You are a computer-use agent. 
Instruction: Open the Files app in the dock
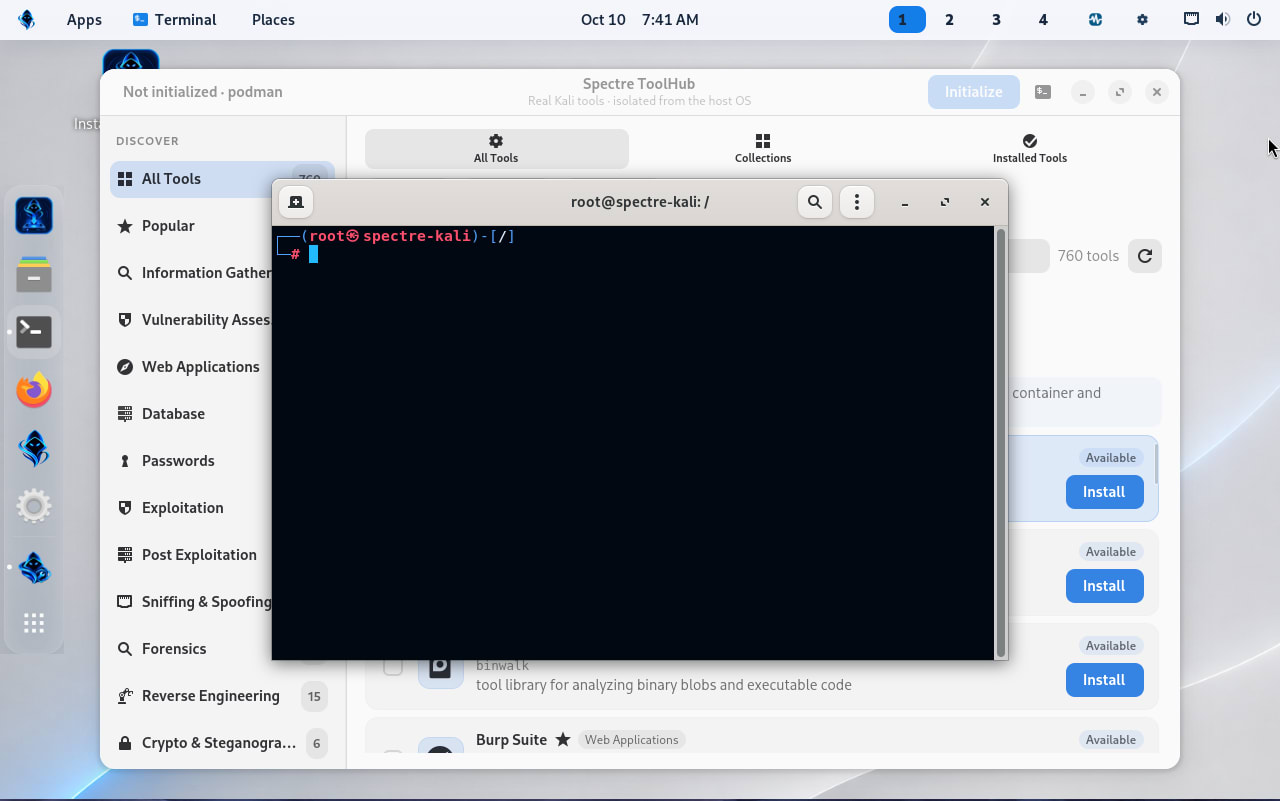tap(34, 274)
